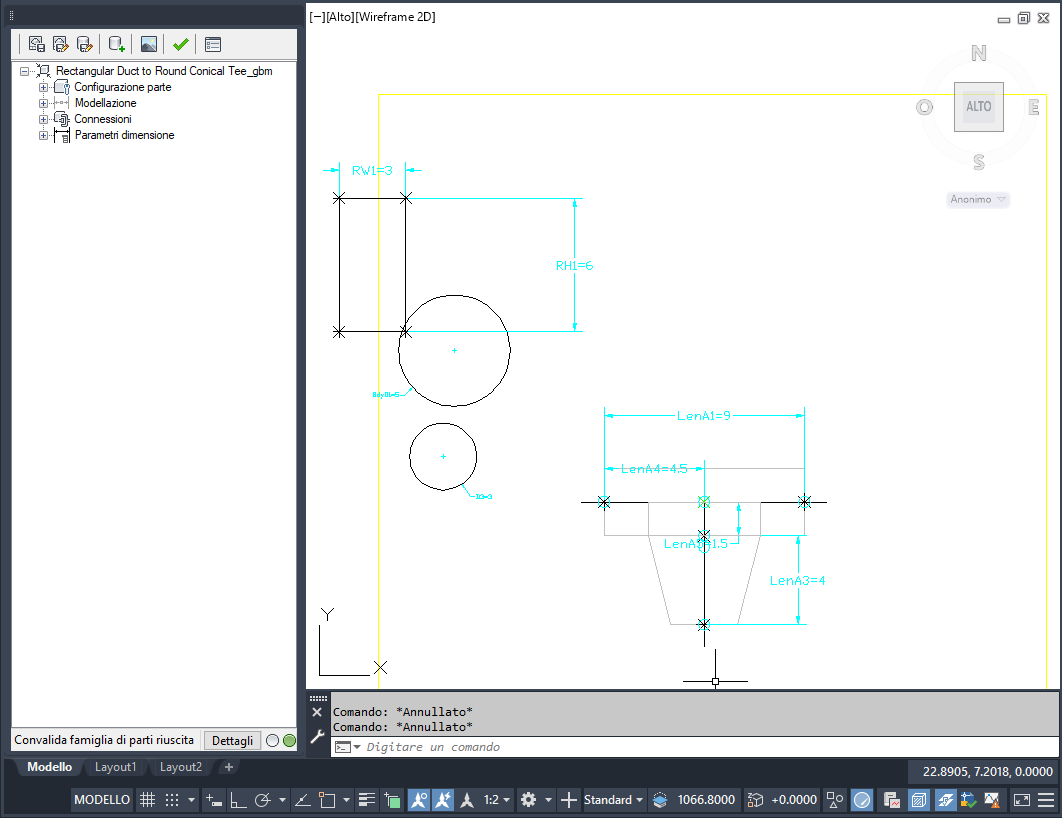Expand the Configurazione parte node
The height and width of the screenshot is (818, 1062).
[43, 87]
